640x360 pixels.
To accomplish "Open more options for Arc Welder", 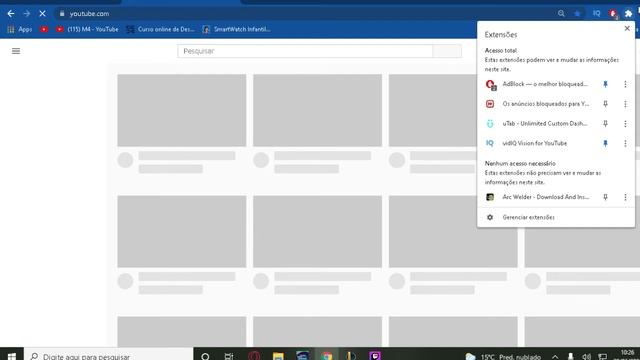I will point(625,197).
